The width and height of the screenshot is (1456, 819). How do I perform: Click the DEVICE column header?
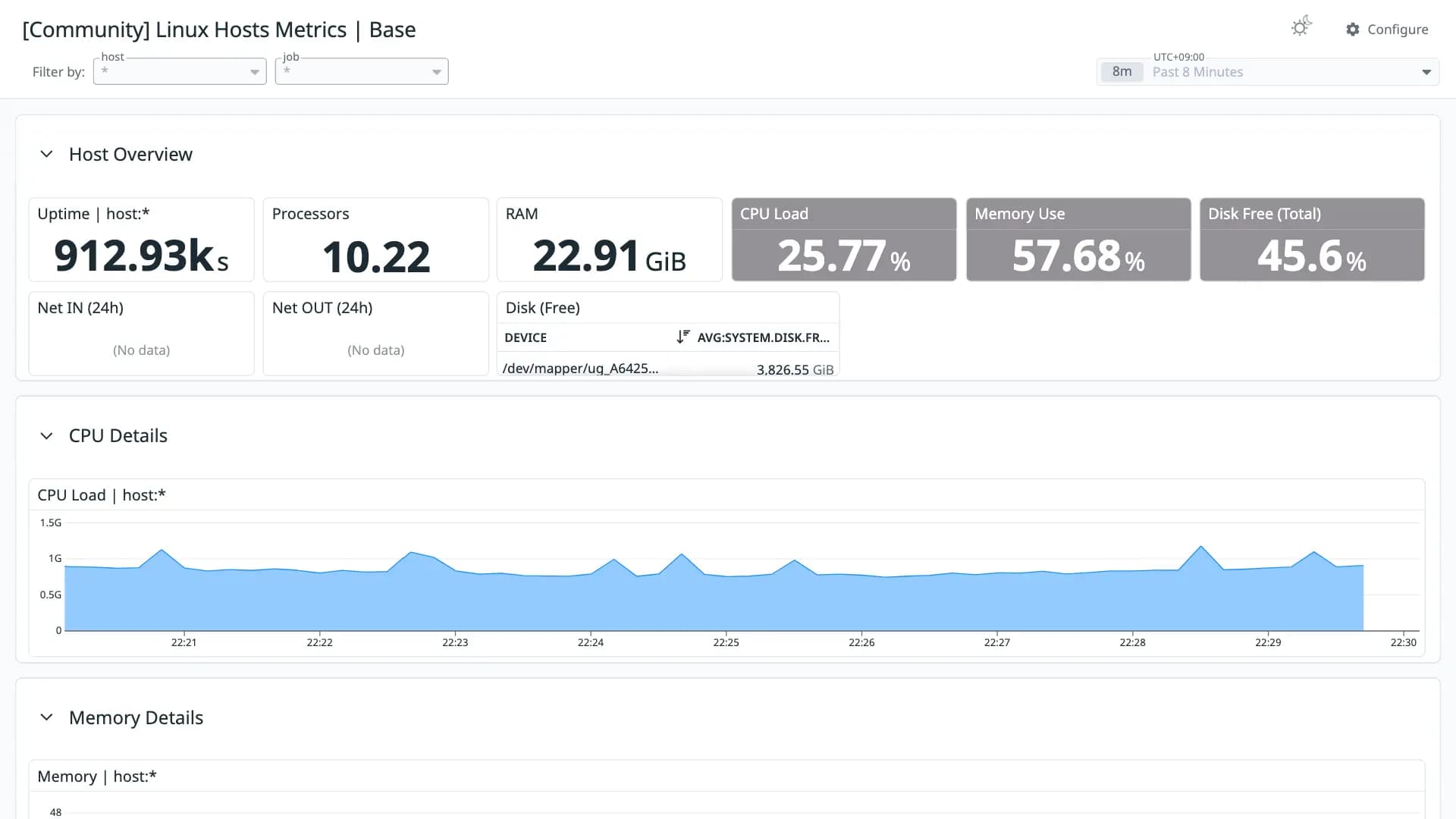tap(526, 337)
